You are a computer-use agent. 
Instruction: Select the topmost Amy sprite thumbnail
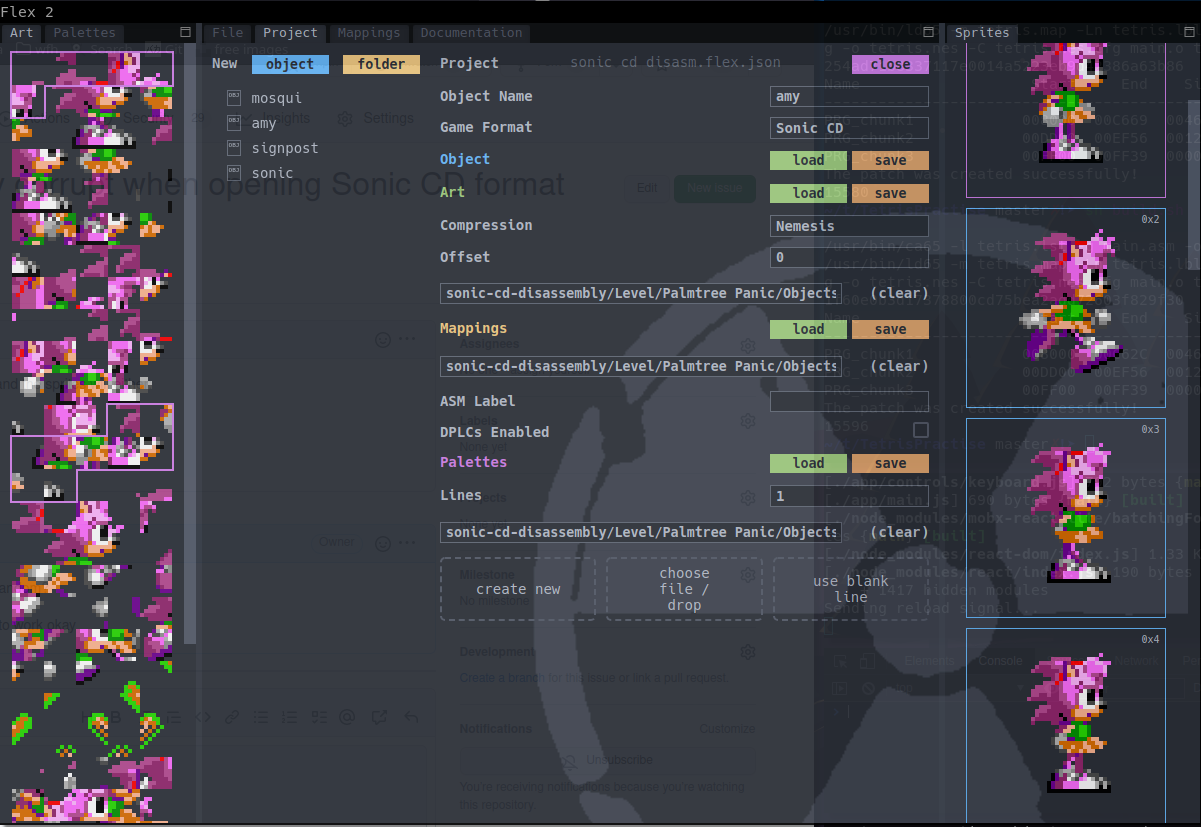[x=1066, y=120]
